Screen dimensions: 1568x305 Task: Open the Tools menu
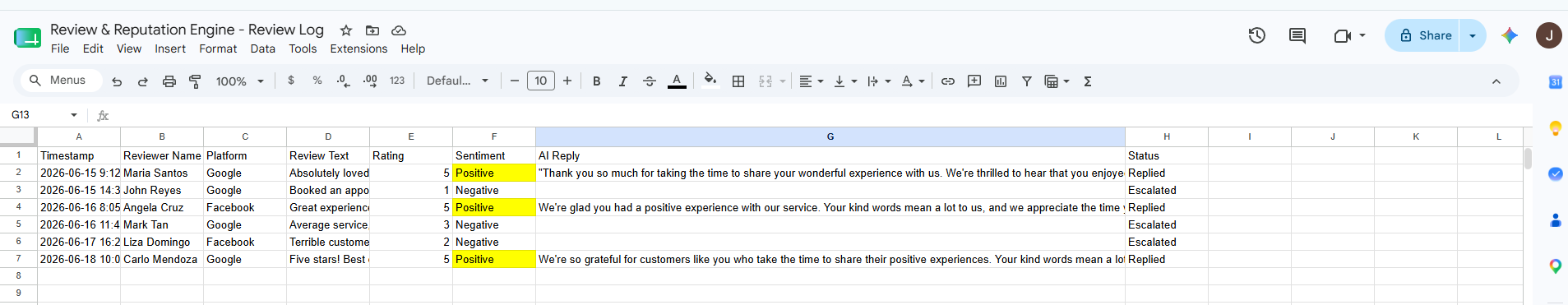tap(303, 49)
